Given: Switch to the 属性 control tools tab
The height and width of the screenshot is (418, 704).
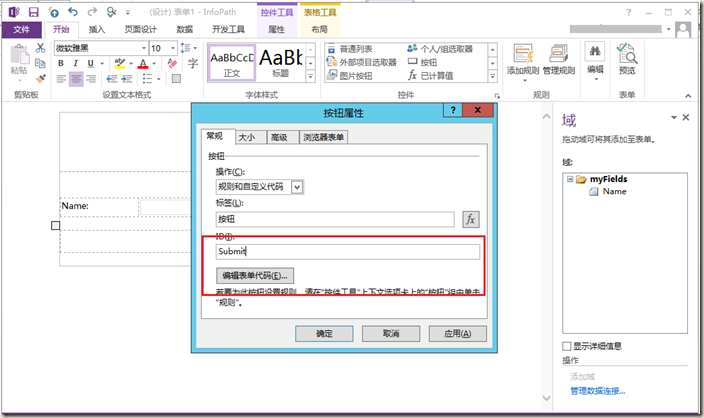Looking at the screenshot, I should 277,30.
